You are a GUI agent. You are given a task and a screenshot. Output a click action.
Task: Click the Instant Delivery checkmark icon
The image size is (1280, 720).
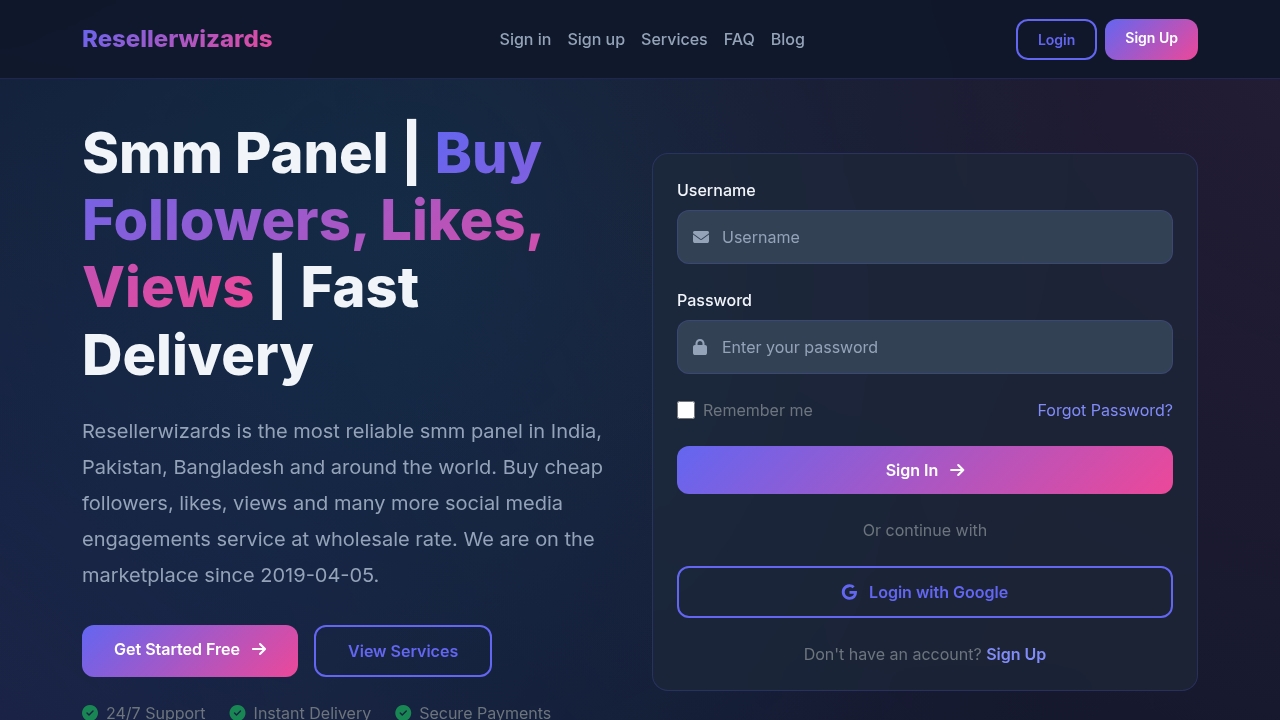pyautogui.click(x=237, y=712)
